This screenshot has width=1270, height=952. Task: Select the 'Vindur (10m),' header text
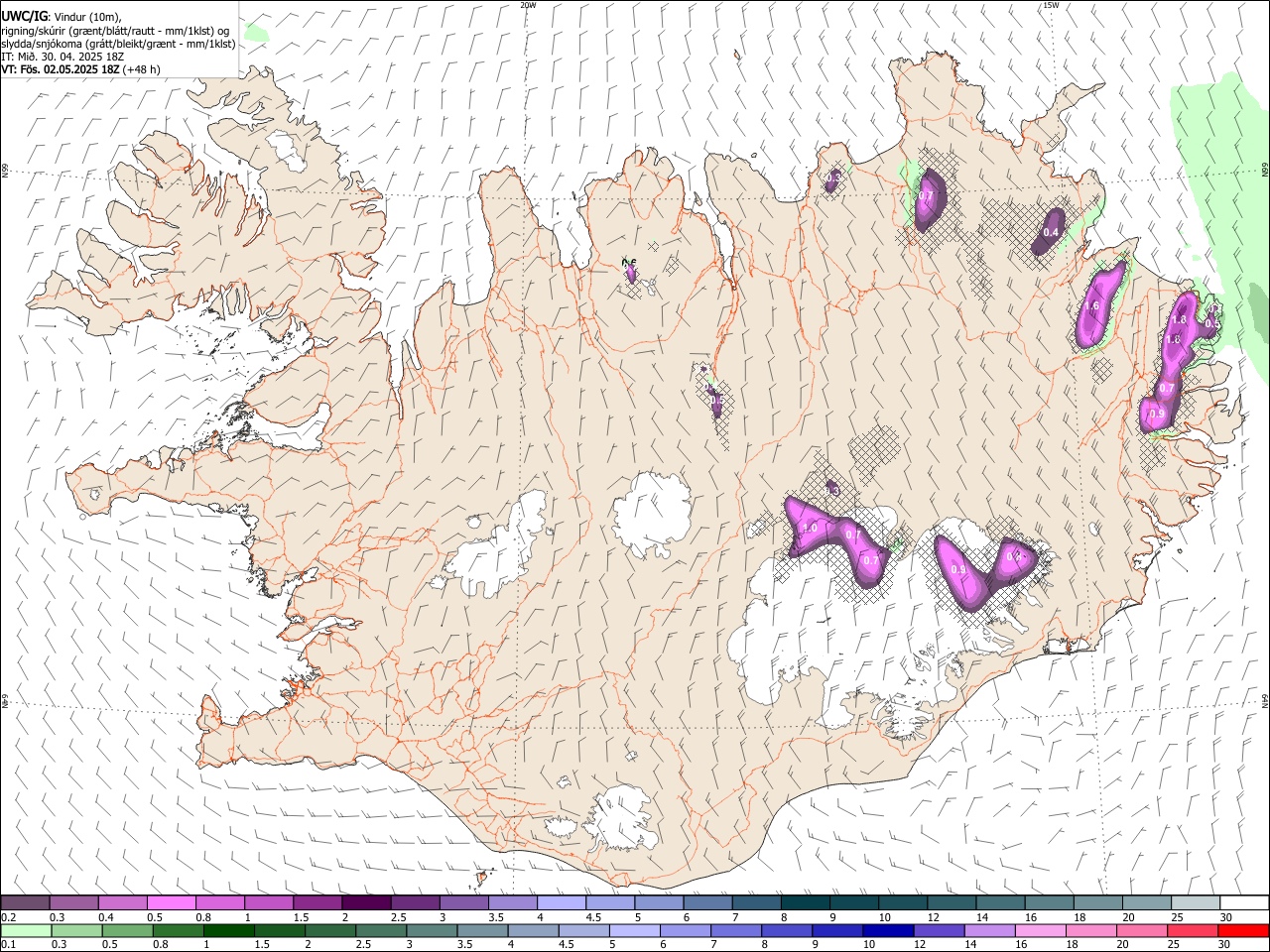point(86,17)
